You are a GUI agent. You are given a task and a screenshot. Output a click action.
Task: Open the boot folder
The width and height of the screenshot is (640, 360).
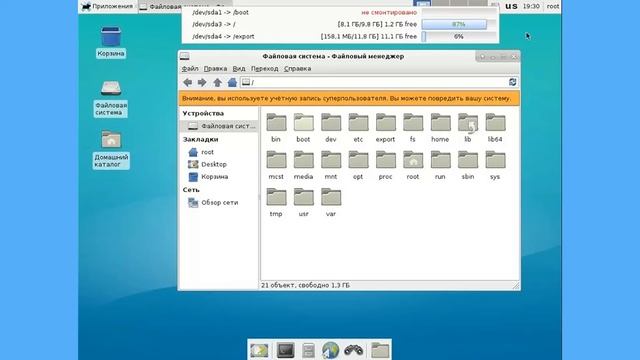pos(304,127)
